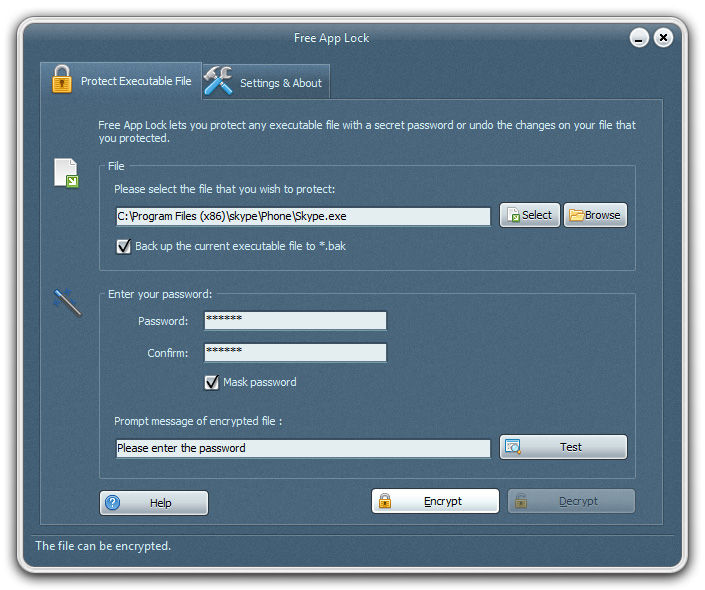Click the folder icon on Browse button
705x590 pixels.
576,215
